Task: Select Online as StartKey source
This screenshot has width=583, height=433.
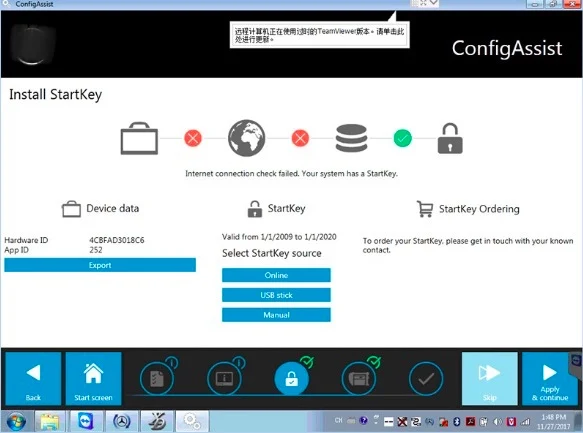Action: [276, 275]
